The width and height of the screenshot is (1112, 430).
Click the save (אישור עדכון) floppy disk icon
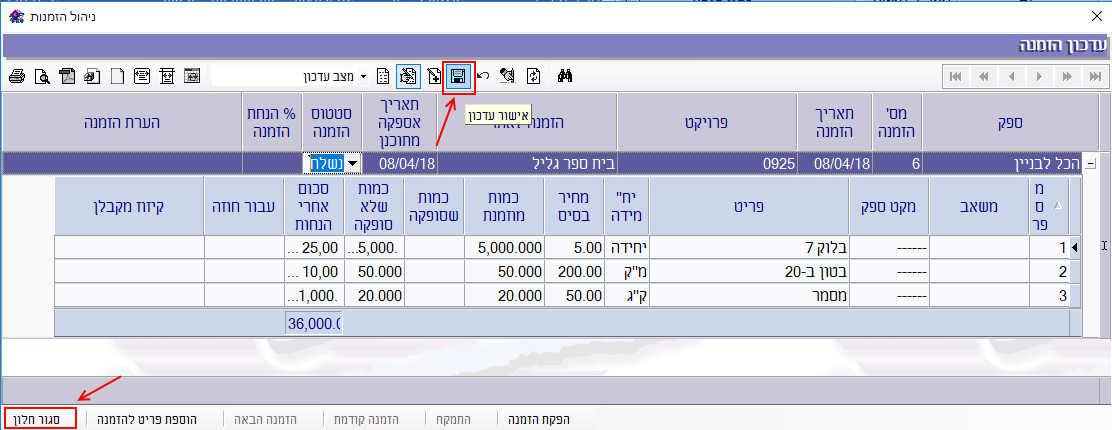tap(458, 76)
